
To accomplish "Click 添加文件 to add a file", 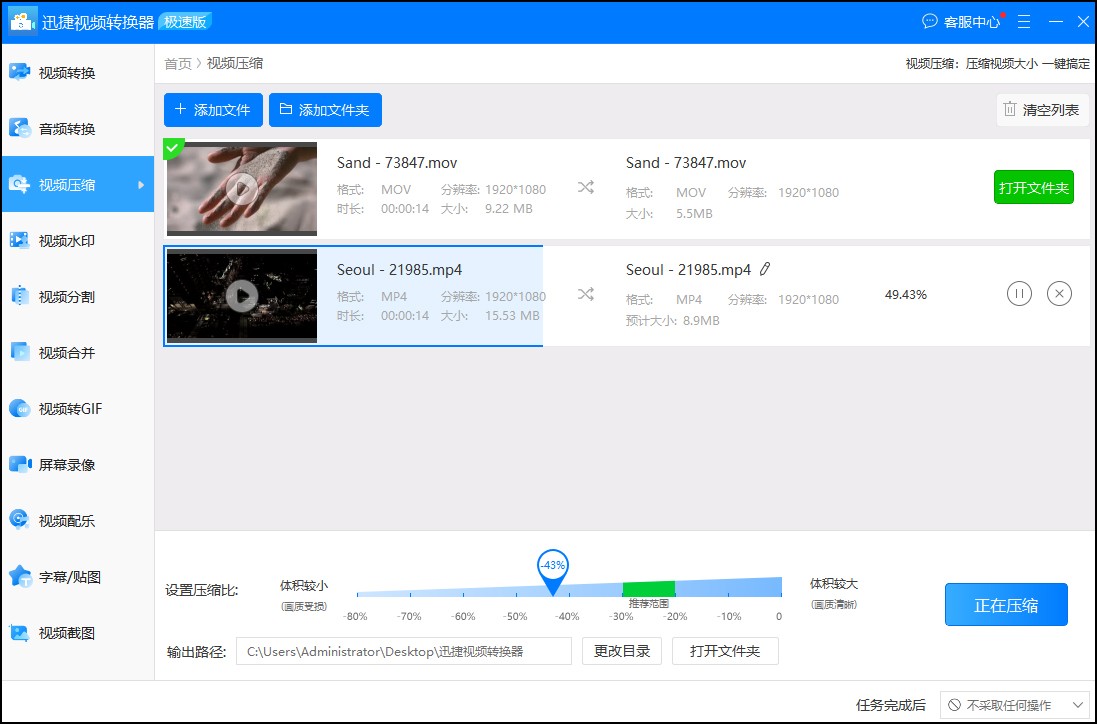I will 213,110.
